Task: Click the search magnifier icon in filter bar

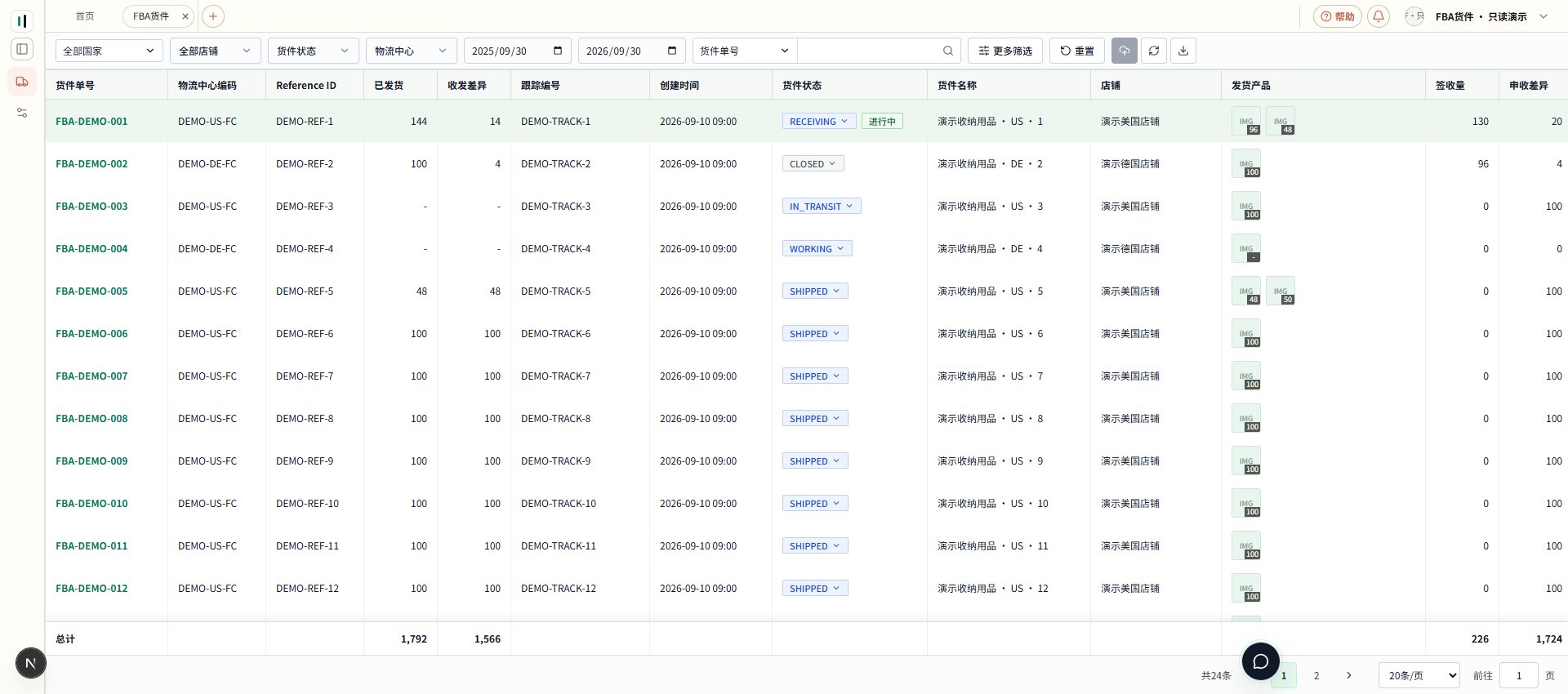Action: click(948, 51)
